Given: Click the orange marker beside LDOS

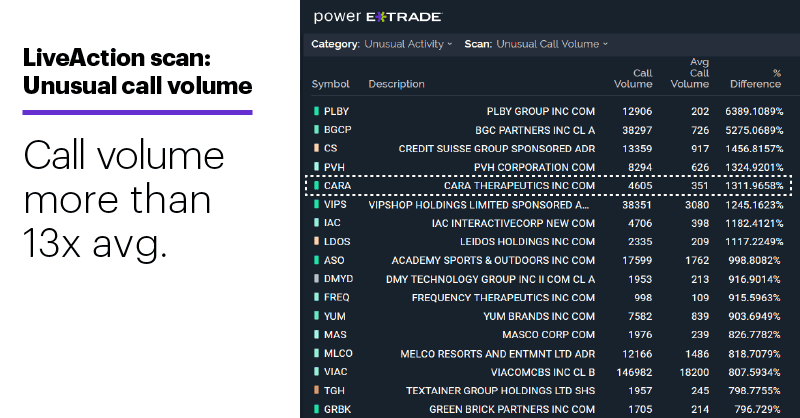Looking at the screenshot, I should [316, 241].
